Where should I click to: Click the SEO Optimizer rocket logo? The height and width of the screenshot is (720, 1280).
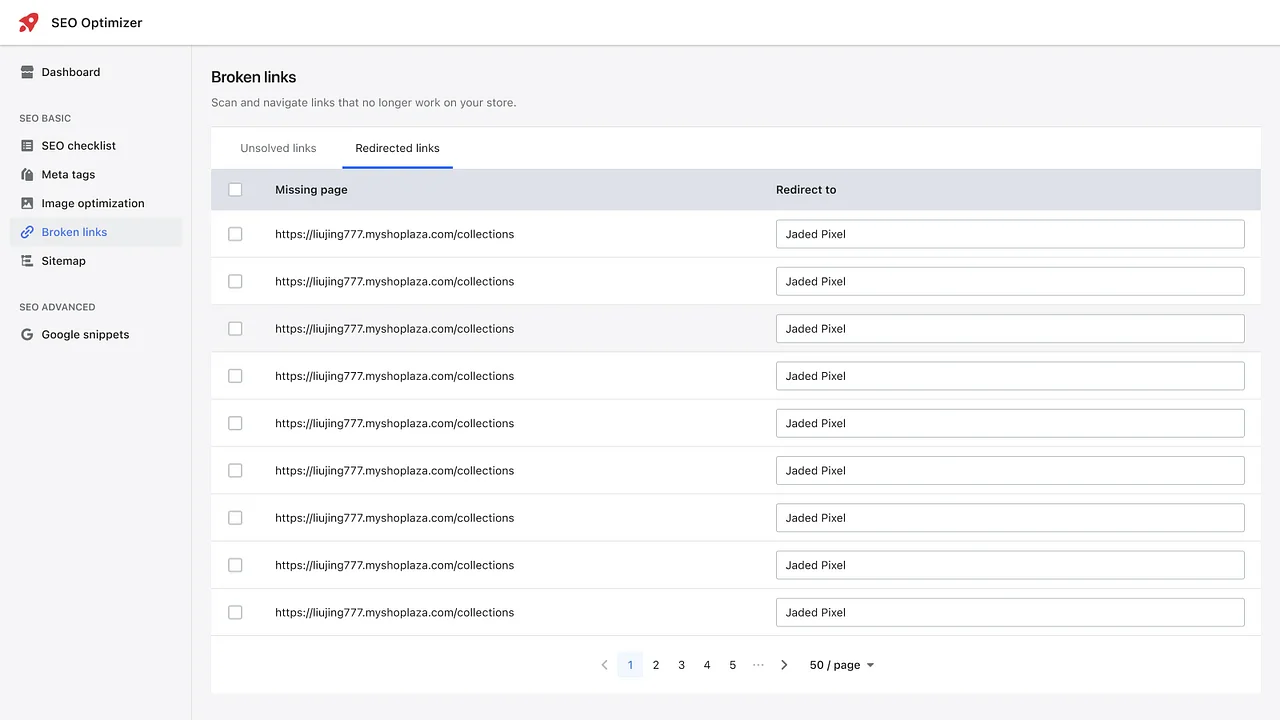click(27, 22)
